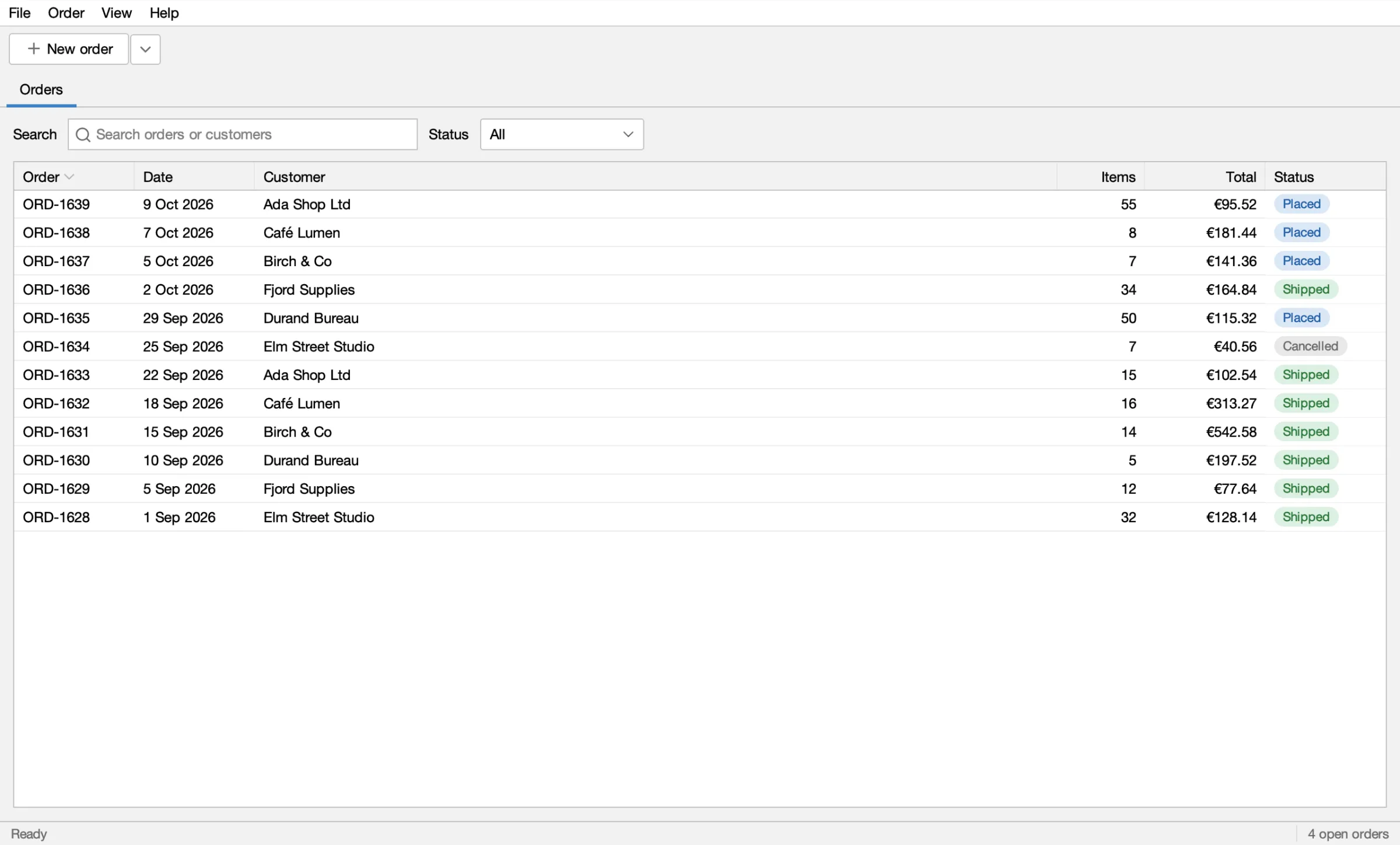Click Café Lumen in row ORD-1632
Viewport: 1400px width, 845px height.
302,403
